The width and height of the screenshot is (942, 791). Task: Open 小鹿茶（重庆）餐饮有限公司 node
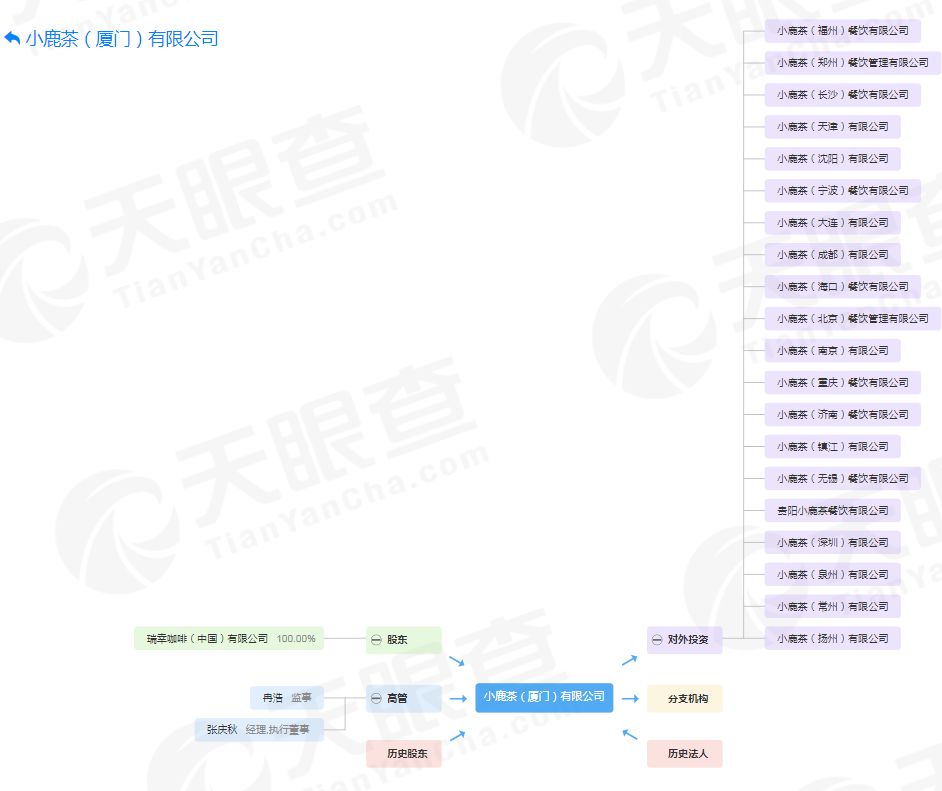pos(843,383)
